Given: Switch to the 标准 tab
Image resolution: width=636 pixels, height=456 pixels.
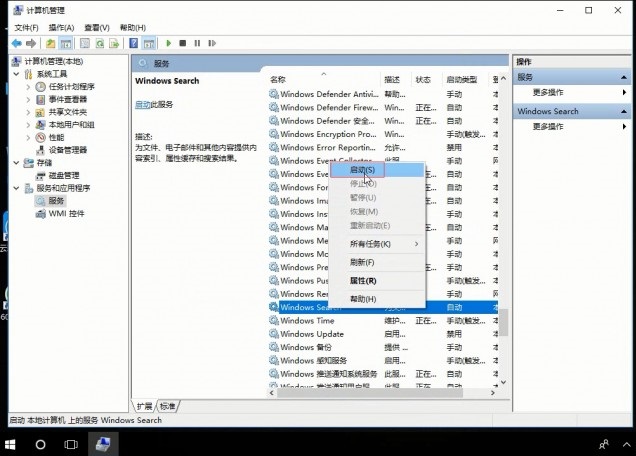Looking at the screenshot, I should pos(168,406).
